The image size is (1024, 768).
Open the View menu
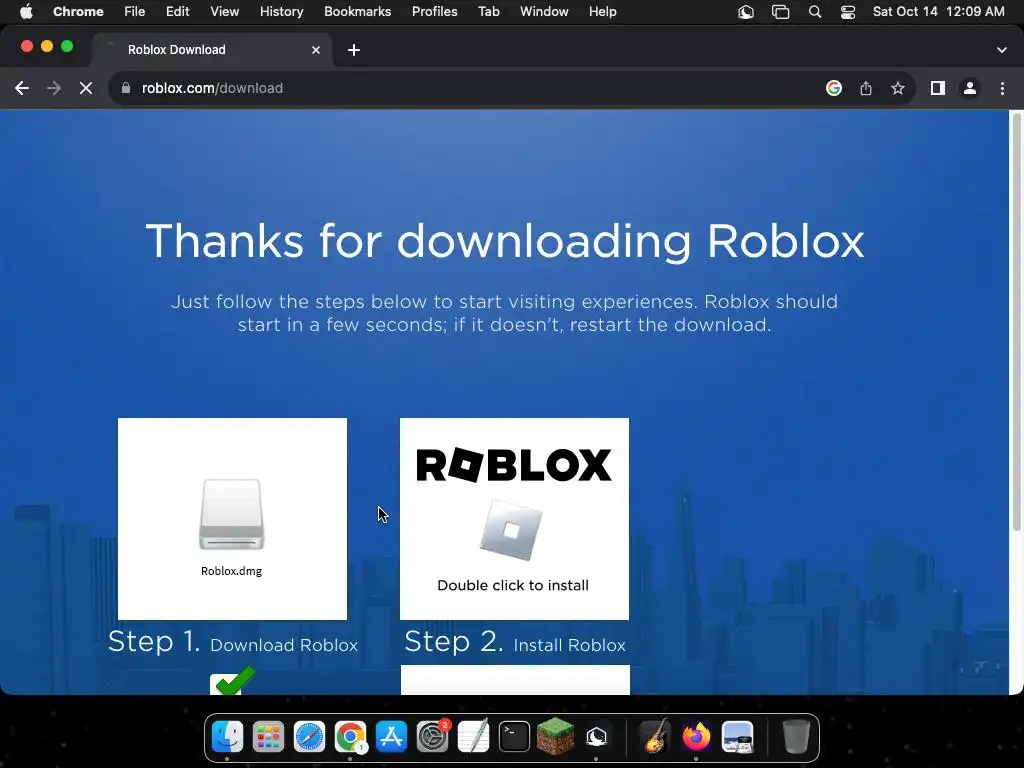pyautogui.click(x=225, y=12)
